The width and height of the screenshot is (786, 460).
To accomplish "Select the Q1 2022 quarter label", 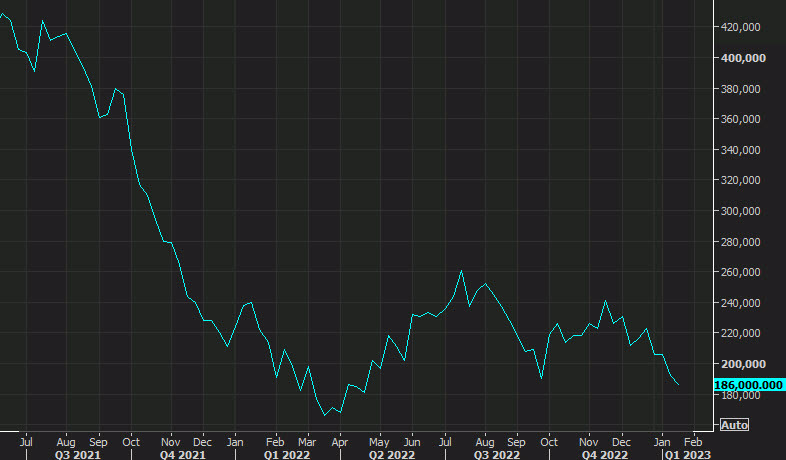I will pyautogui.click(x=285, y=453).
